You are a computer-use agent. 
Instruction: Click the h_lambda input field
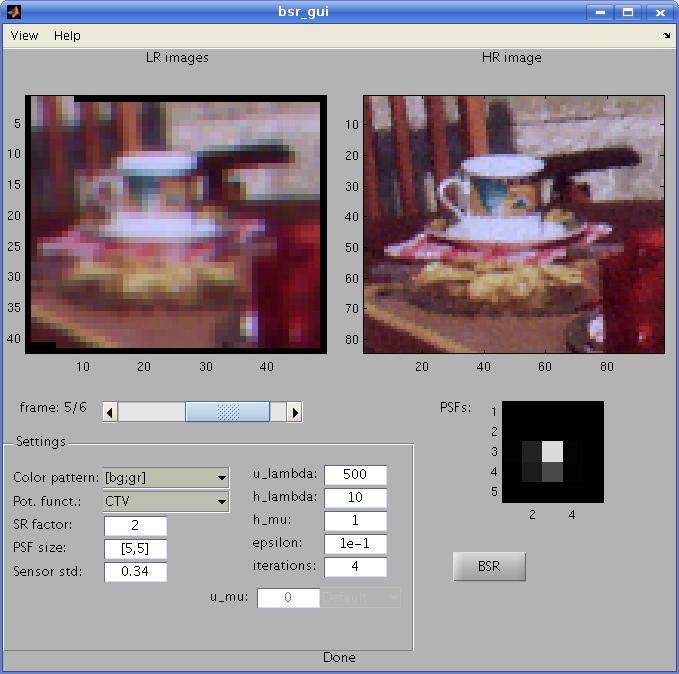pos(355,497)
